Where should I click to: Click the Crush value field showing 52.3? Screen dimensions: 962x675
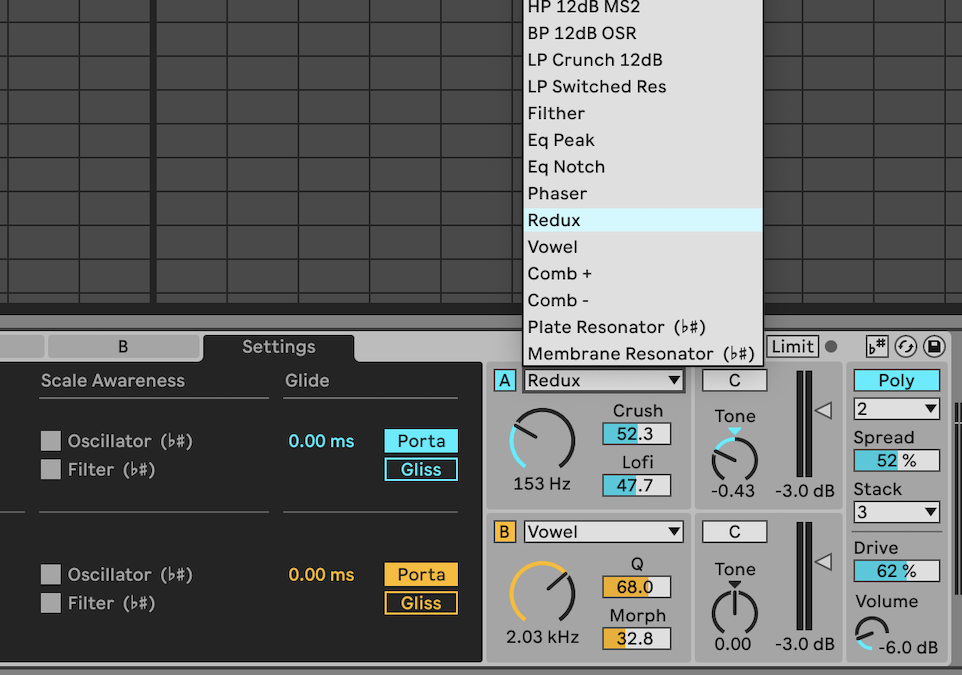pos(637,433)
